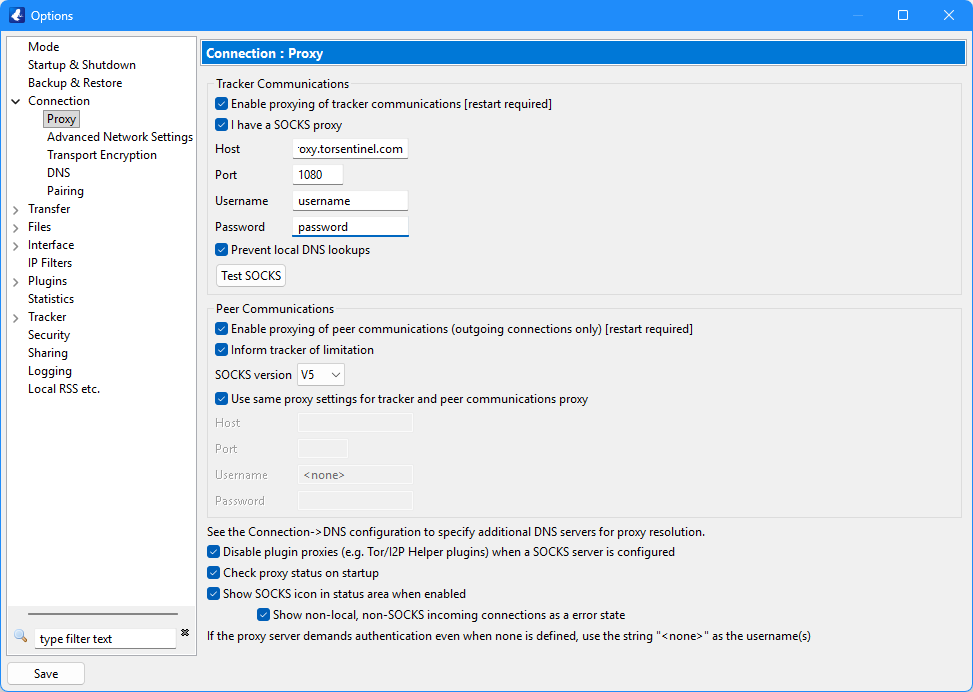Viewport: 973px width, 692px height.
Task: Select DNS under Connection
Action: click(x=58, y=172)
